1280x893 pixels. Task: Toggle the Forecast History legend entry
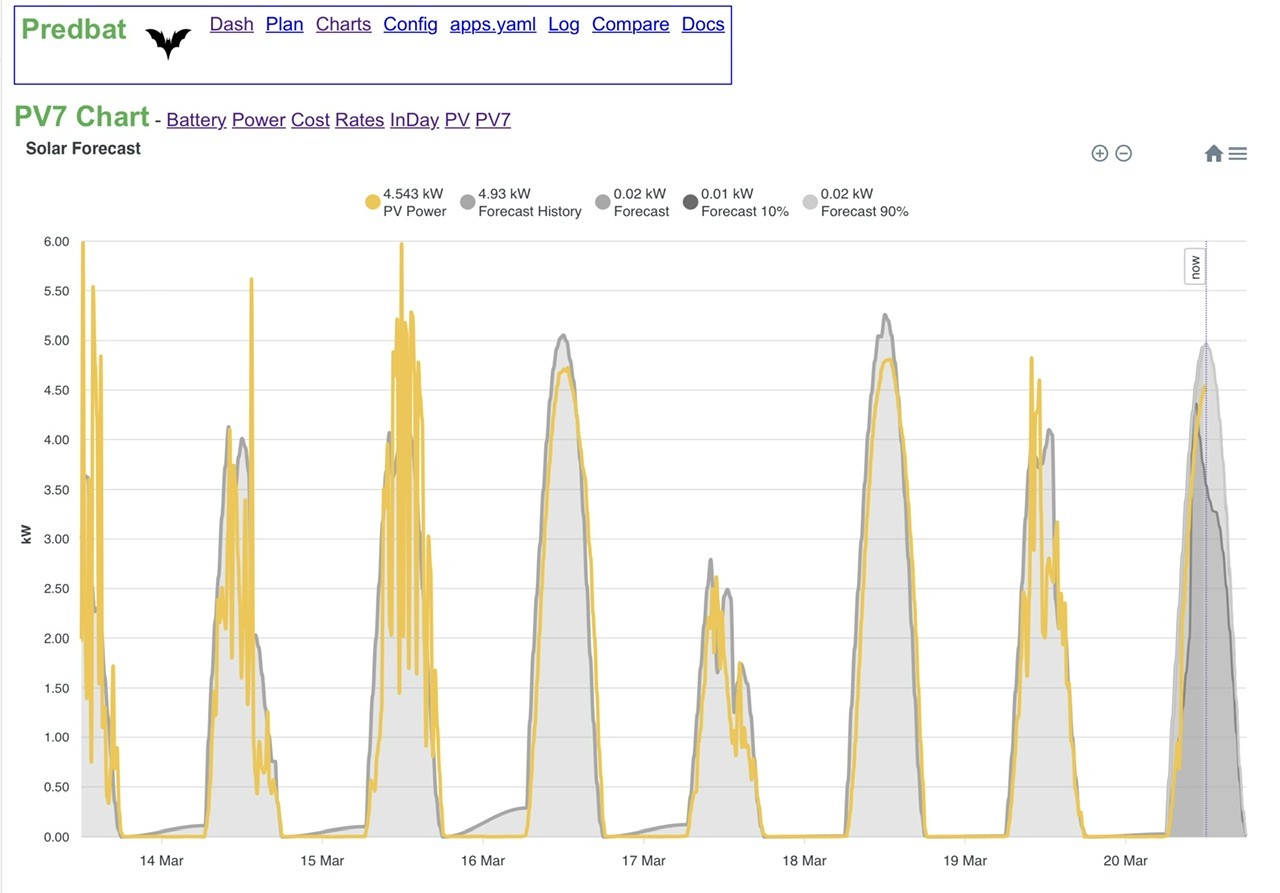click(x=520, y=203)
